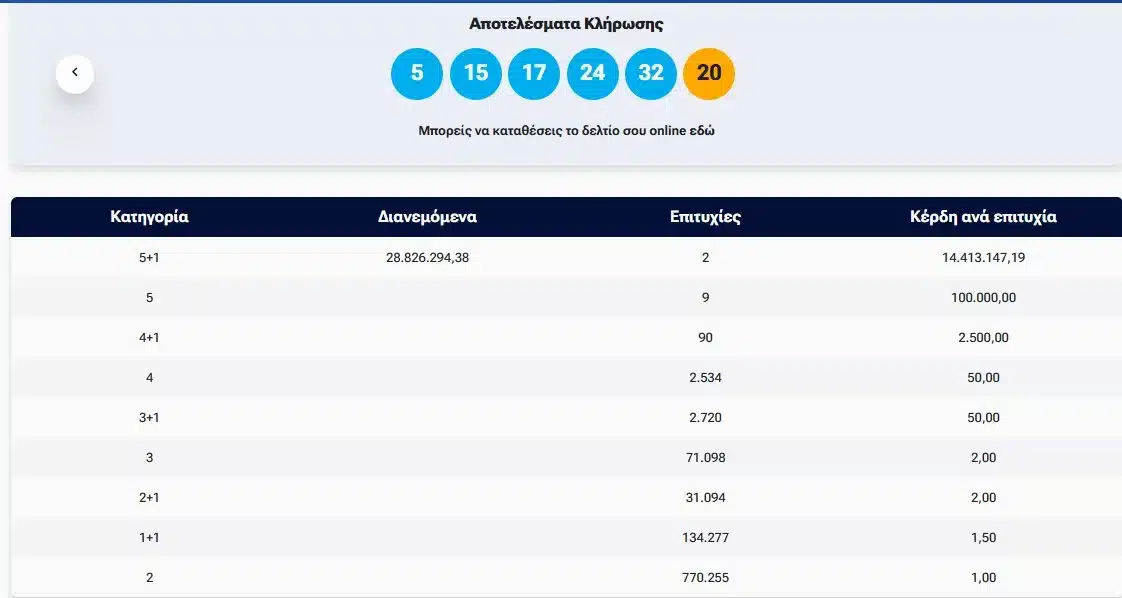Click the orange bonus ball 20
1122x598 pixels.
tap(709, 74)
